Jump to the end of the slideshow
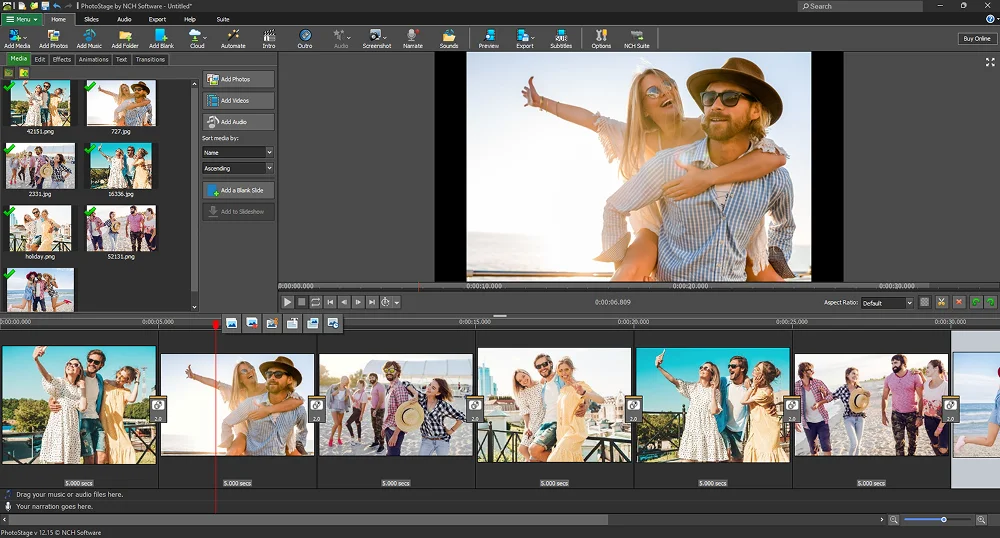 [372, 302]
